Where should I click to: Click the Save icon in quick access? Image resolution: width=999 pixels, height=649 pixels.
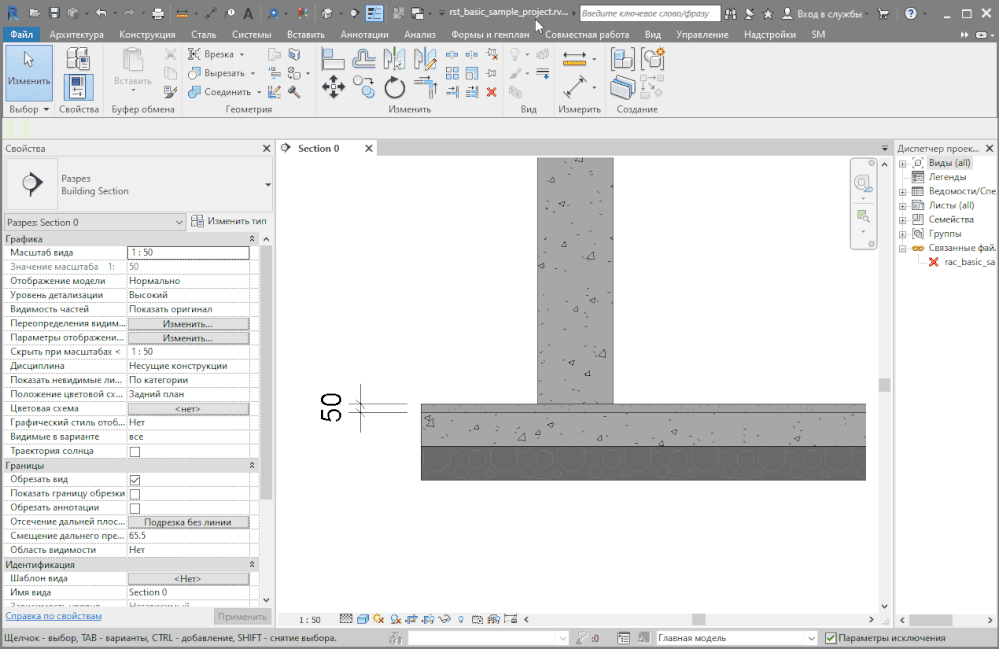pyautogui.click(x=54, y=13)
